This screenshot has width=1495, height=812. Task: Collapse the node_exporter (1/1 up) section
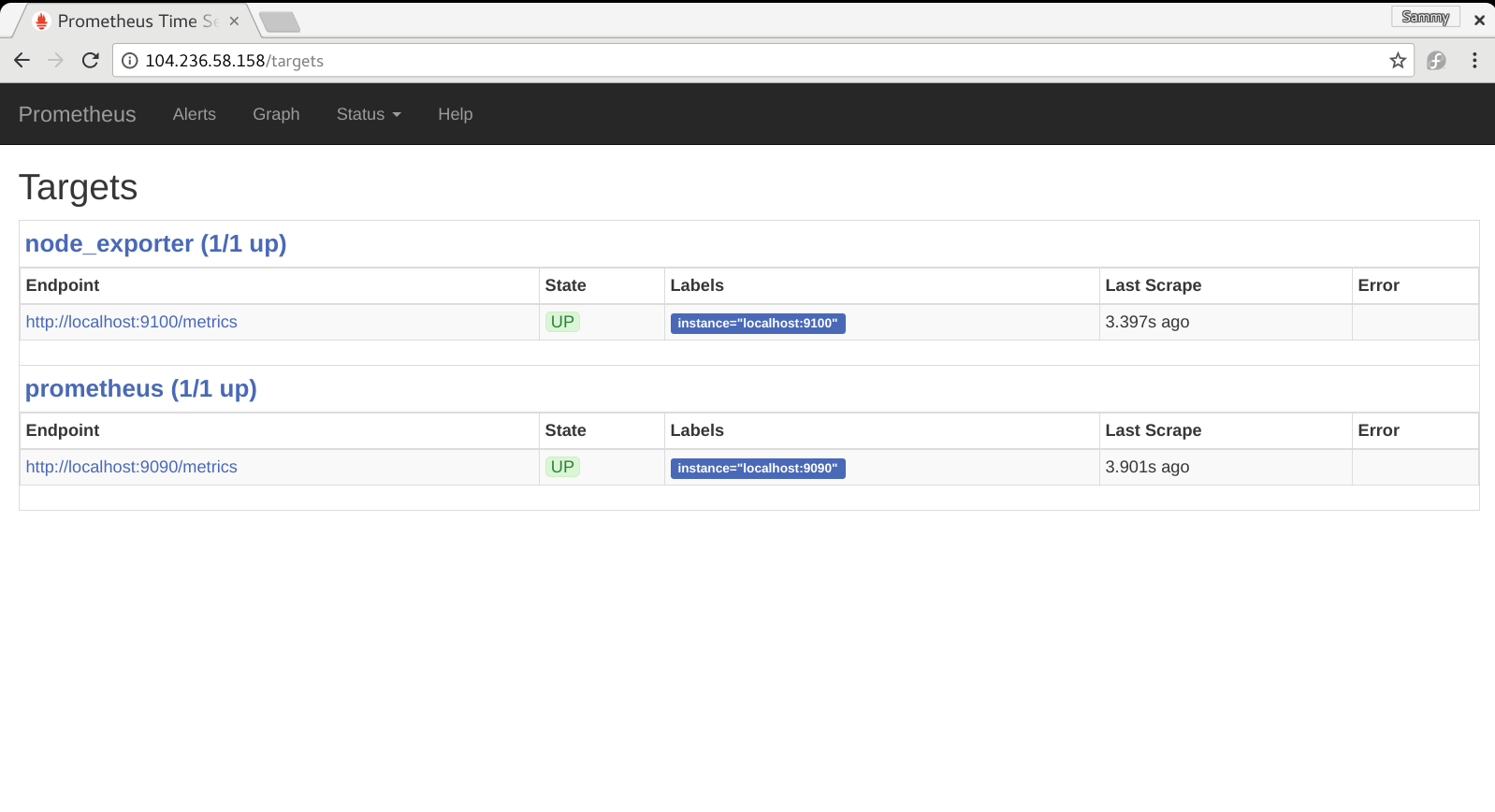pyautogui.click(x=156, y=243)
